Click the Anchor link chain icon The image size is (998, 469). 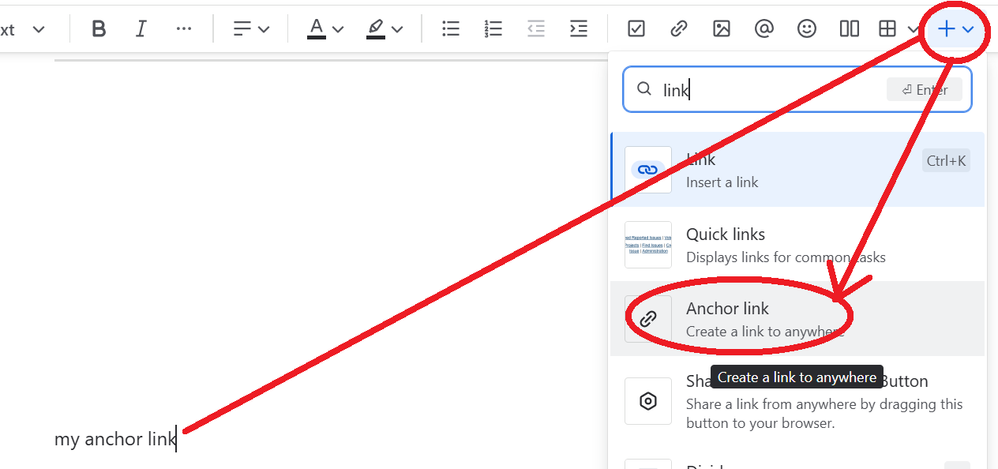[648, 319]
